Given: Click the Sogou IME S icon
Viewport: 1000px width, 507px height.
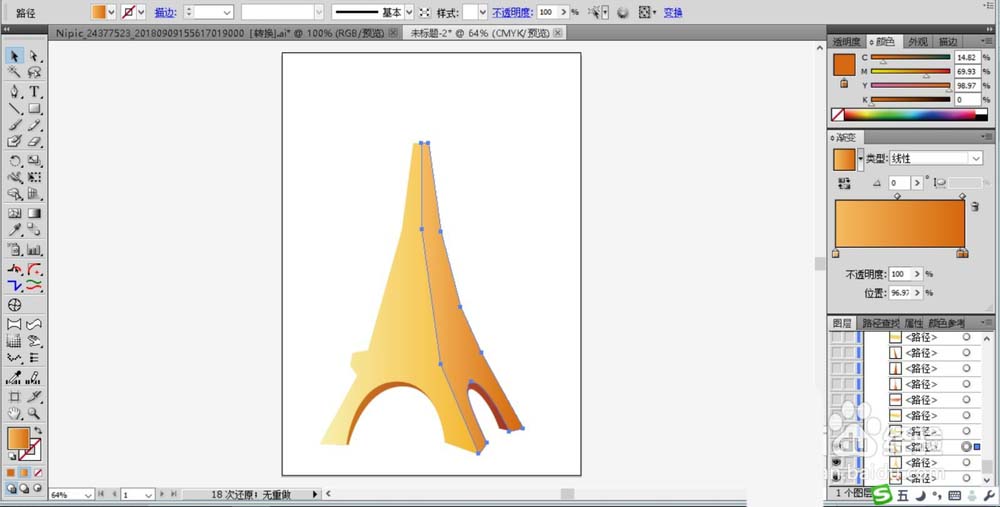Looking at the screenshot, I should [881, 495].
